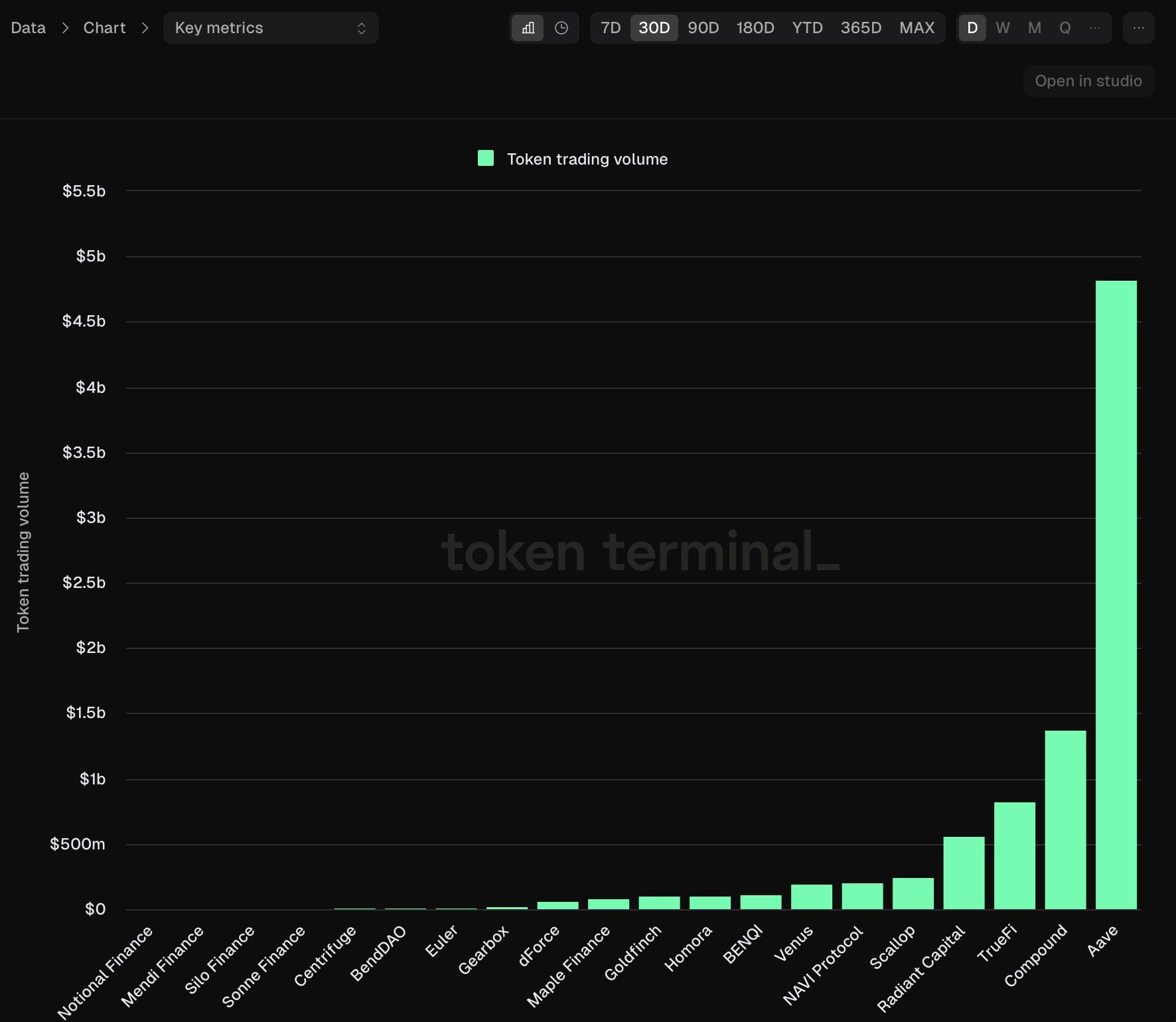This screenshot has width=1176, height=1022.
Task: Switch granularity to quarterly Q
Action: (1065, 28)
